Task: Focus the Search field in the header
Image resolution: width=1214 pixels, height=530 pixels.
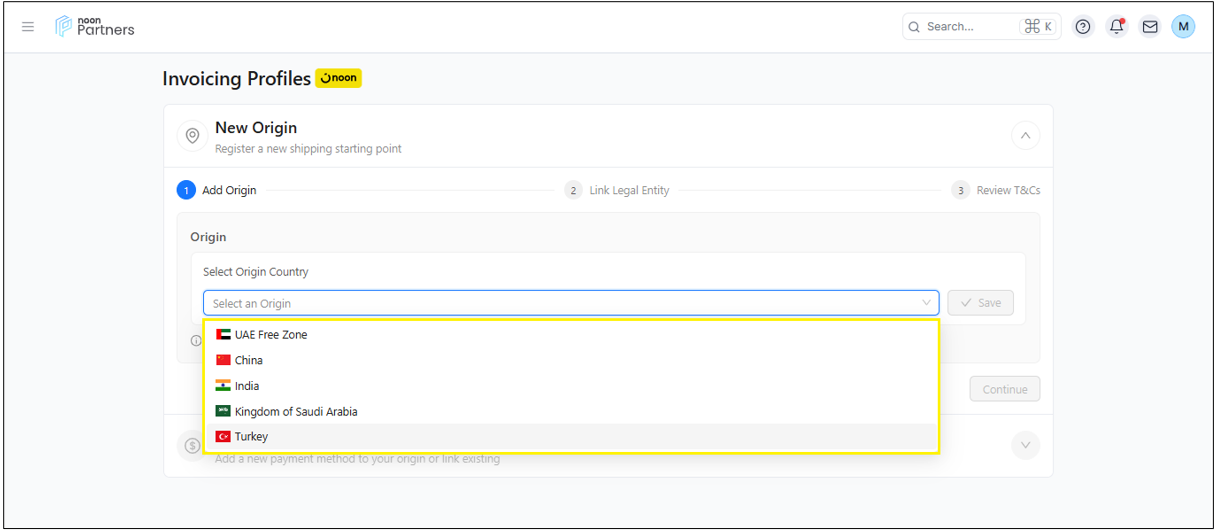Action: click(965, 27)
